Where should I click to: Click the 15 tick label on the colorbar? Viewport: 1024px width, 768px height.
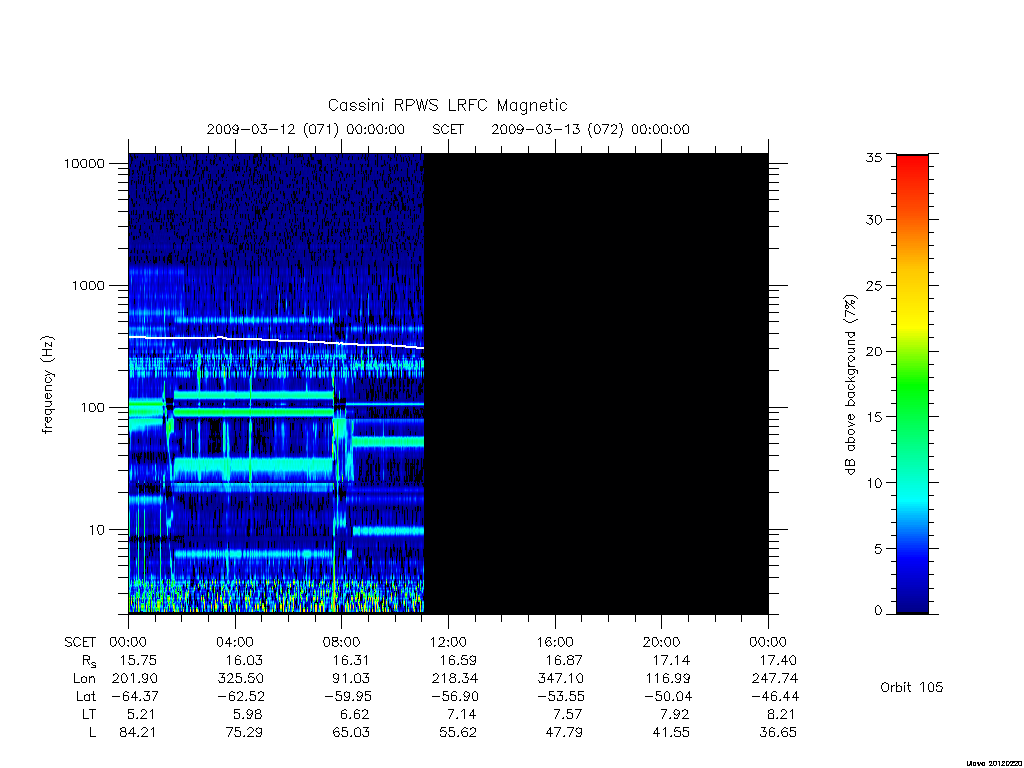click(874, 417)
